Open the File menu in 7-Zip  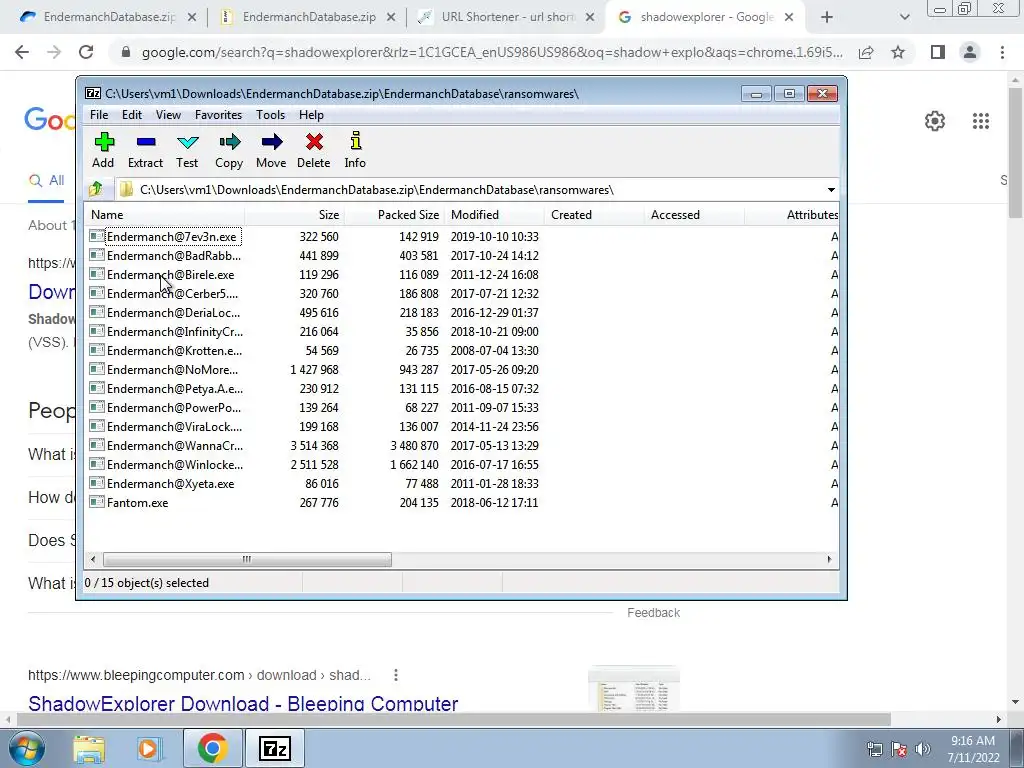(99, 115)
